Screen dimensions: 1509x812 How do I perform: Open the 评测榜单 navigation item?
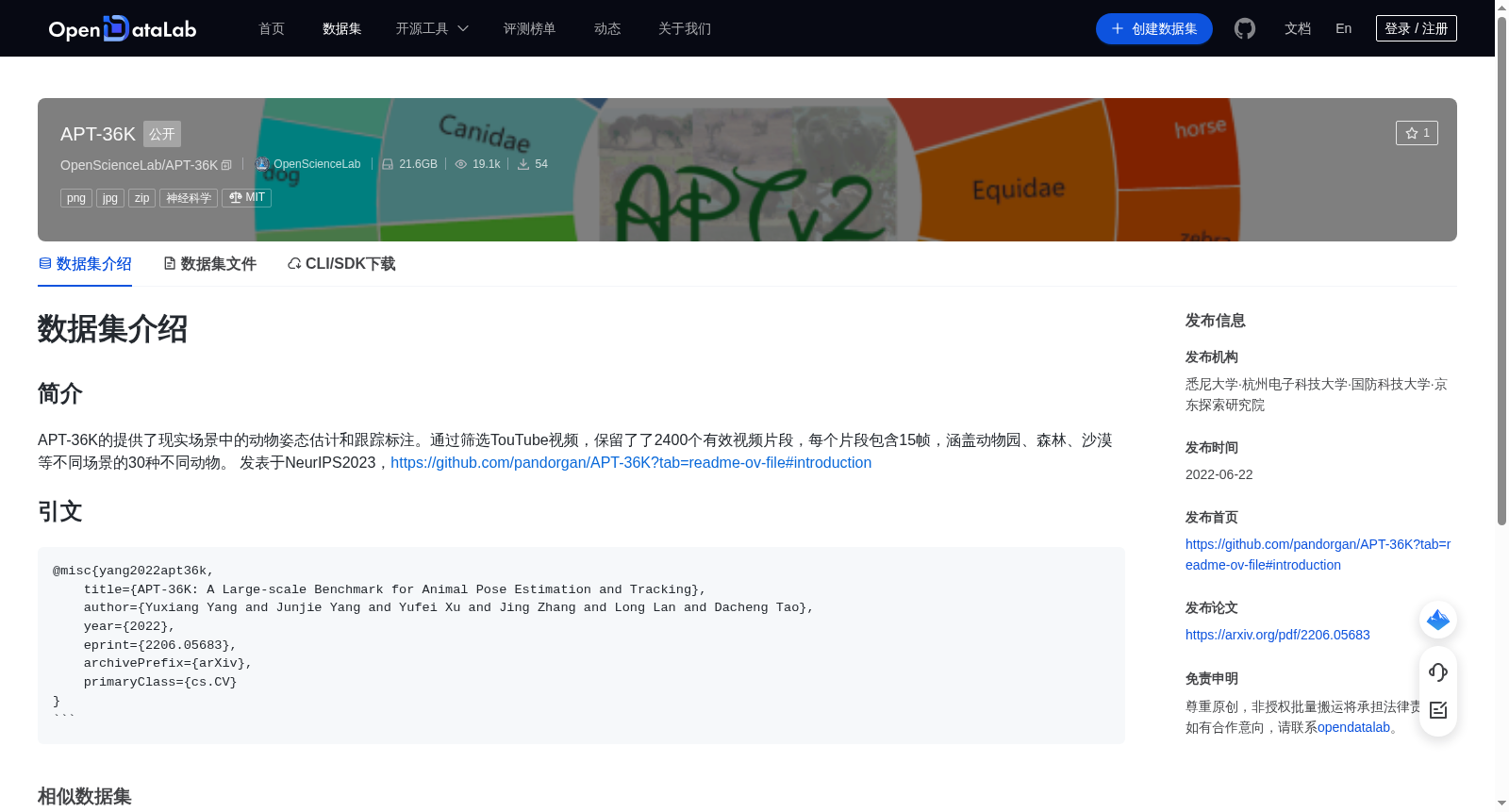point(530,28)
